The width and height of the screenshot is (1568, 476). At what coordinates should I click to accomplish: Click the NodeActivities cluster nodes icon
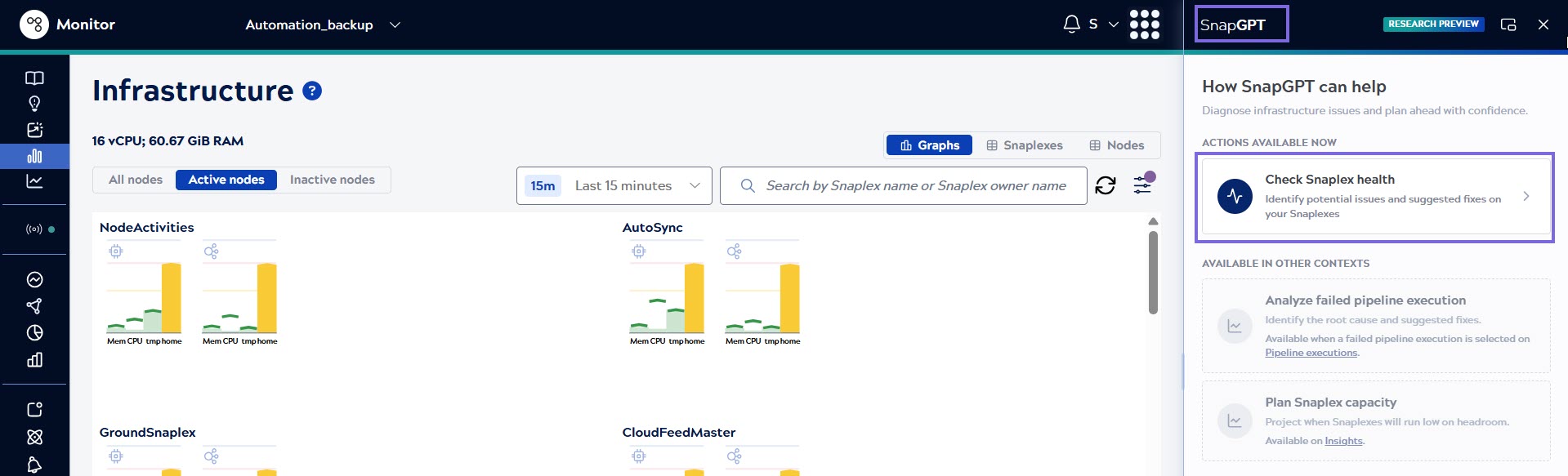[212, 251]
